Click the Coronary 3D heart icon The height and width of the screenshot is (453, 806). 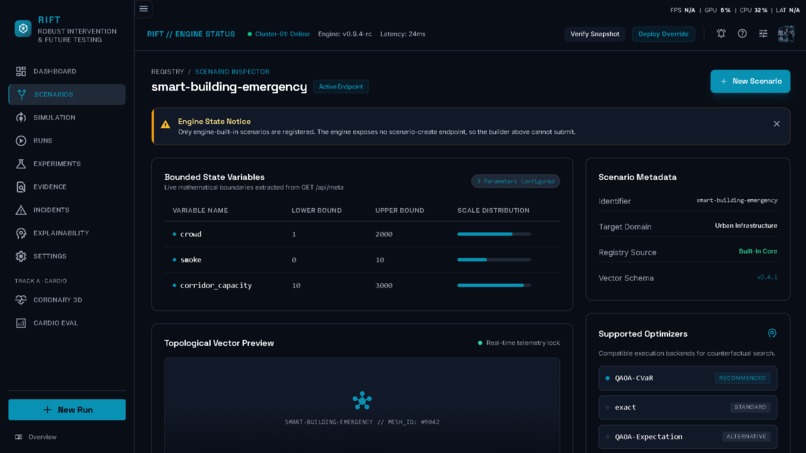21,300
